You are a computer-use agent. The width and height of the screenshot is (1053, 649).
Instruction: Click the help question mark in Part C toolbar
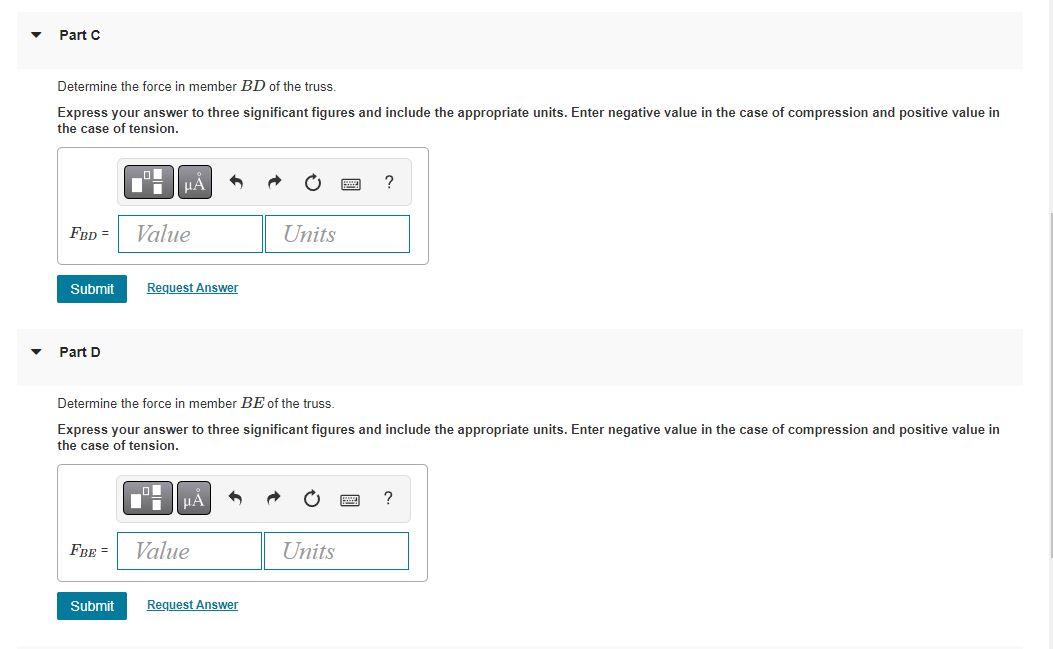[x=388, y=182]
